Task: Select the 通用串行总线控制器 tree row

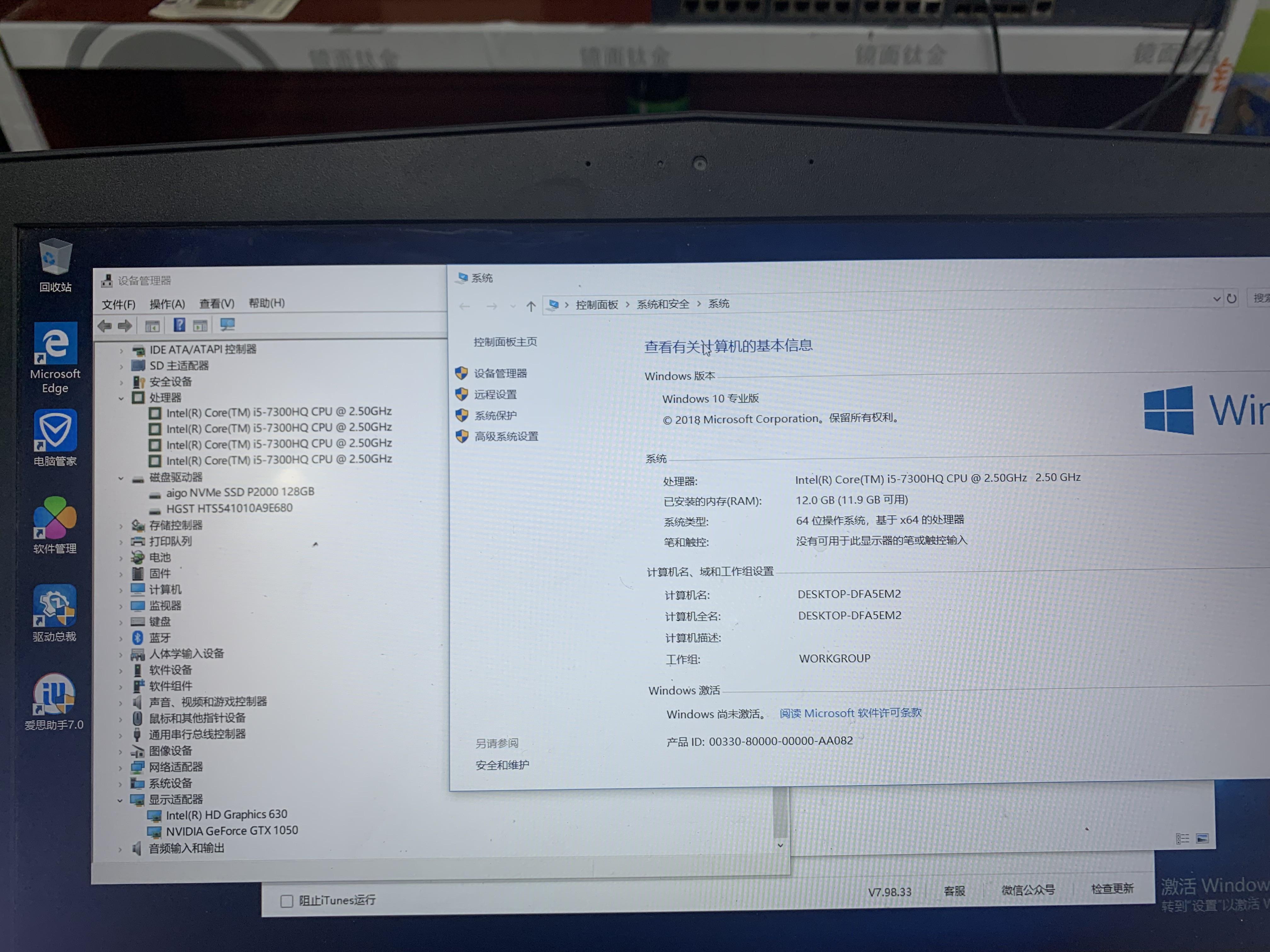Action: coord(197,734)
